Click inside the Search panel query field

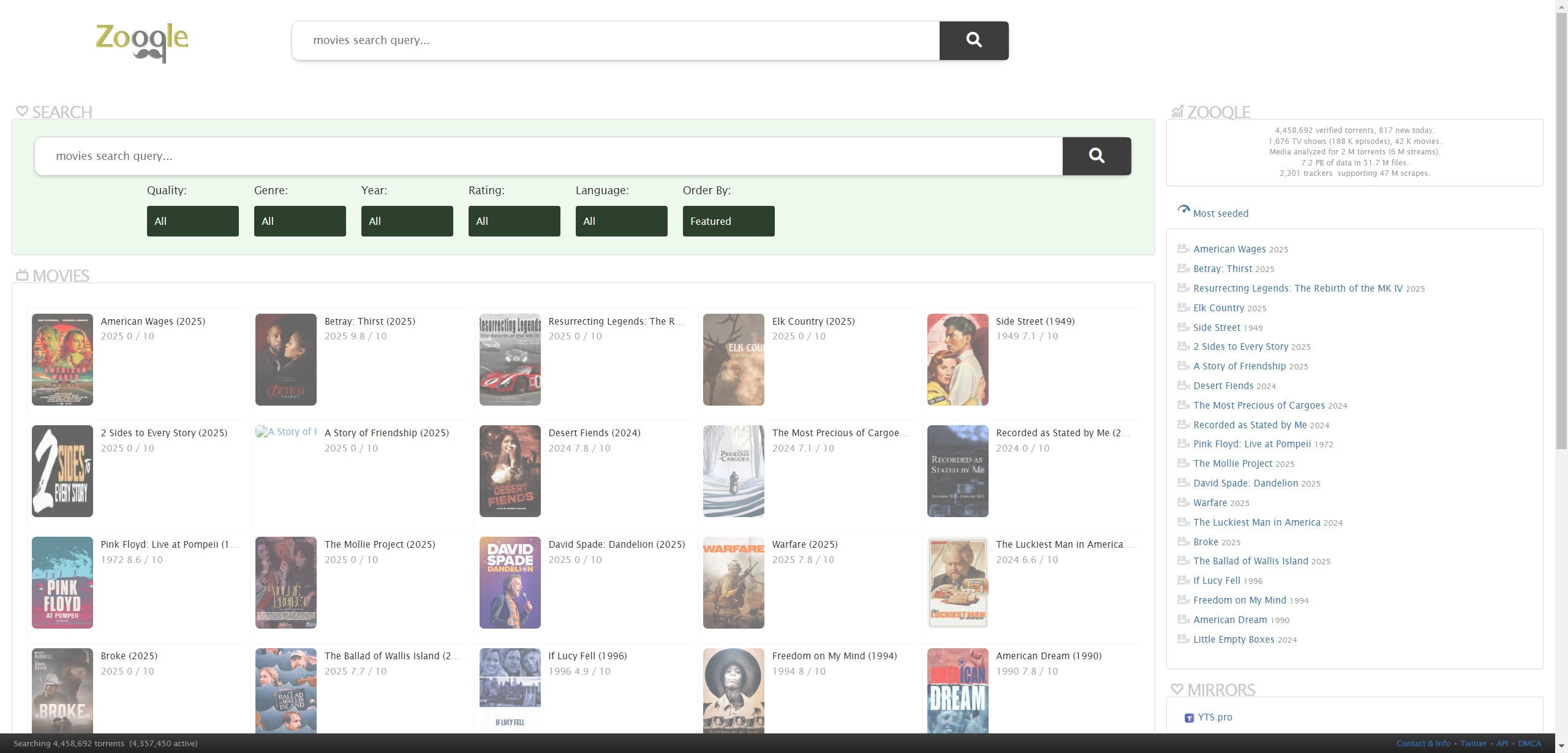coord(548,156)
